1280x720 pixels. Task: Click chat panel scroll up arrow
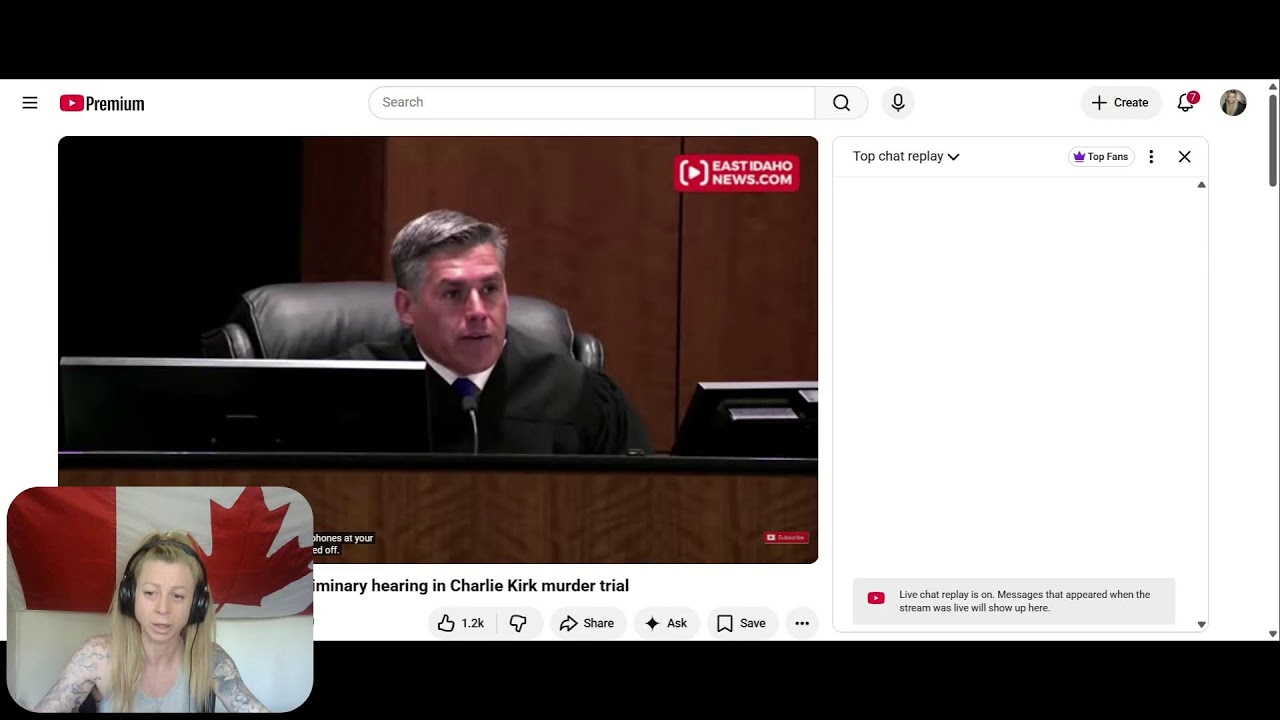coord(1201,185)
